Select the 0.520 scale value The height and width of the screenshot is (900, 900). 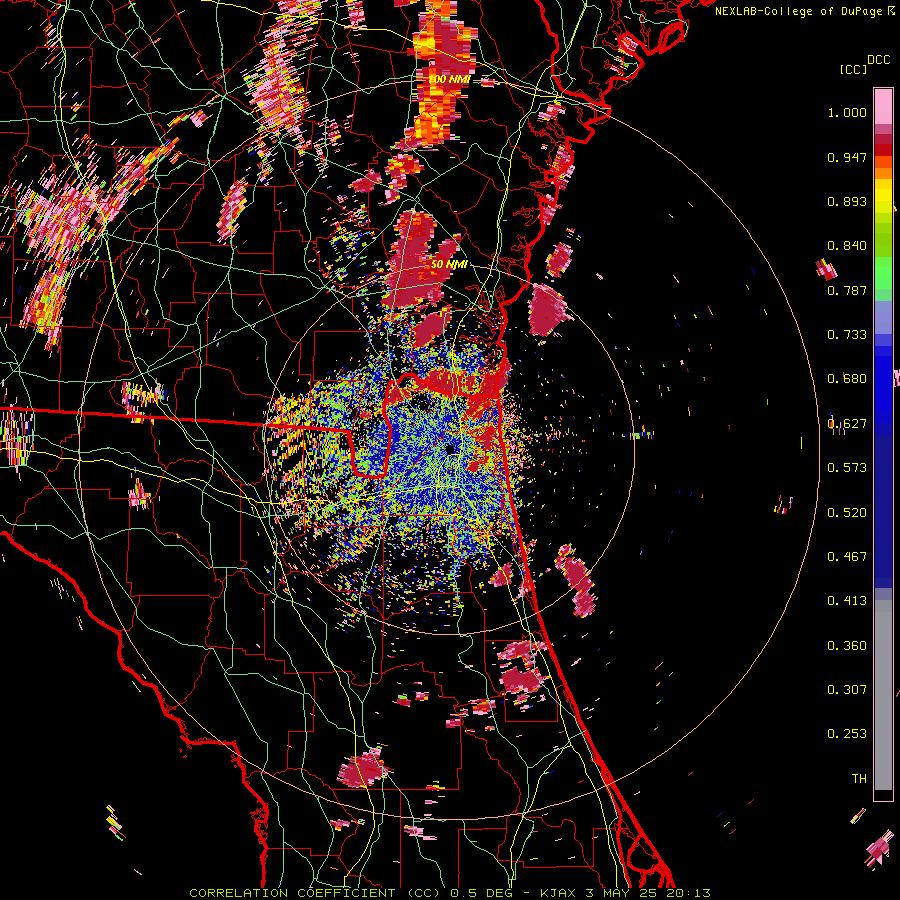click(x=847, y=513)
